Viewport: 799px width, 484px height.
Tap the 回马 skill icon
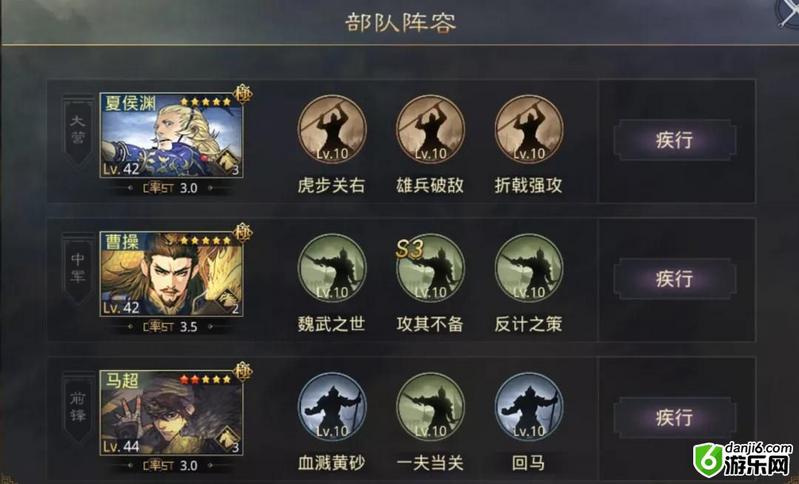point(529,407)
